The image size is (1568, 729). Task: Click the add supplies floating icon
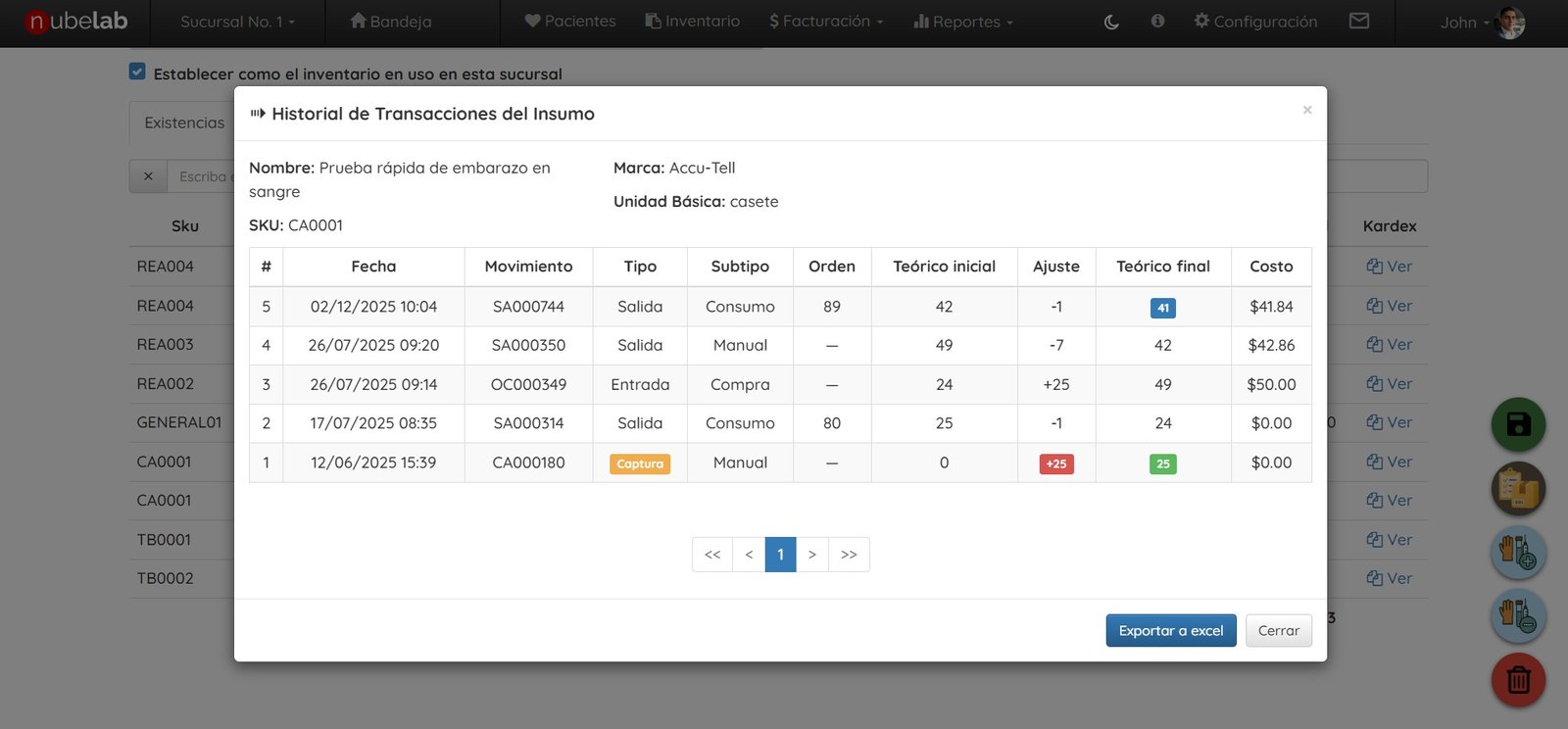coord(1518,553)
